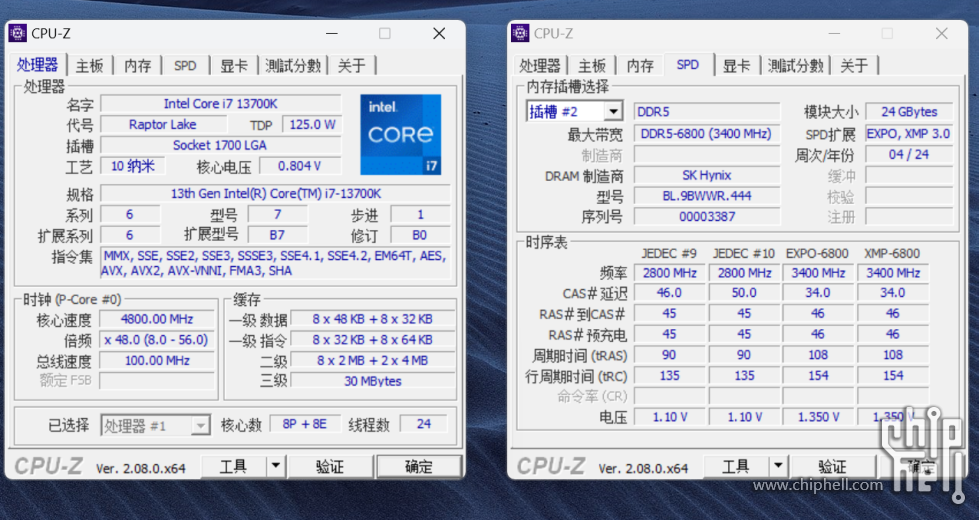Image resolution: width=979 pixels, height=520 pixels.
Task: Close the right CPU-Z window
Action: pyautogui.click(x=942, y=33)
